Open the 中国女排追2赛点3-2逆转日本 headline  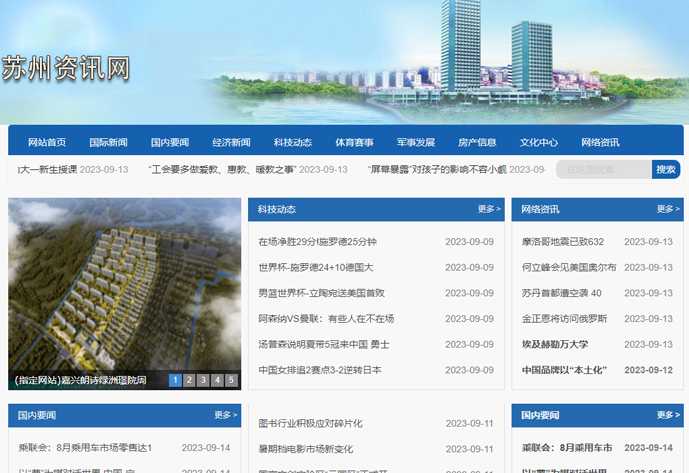[x=320, y=370]
